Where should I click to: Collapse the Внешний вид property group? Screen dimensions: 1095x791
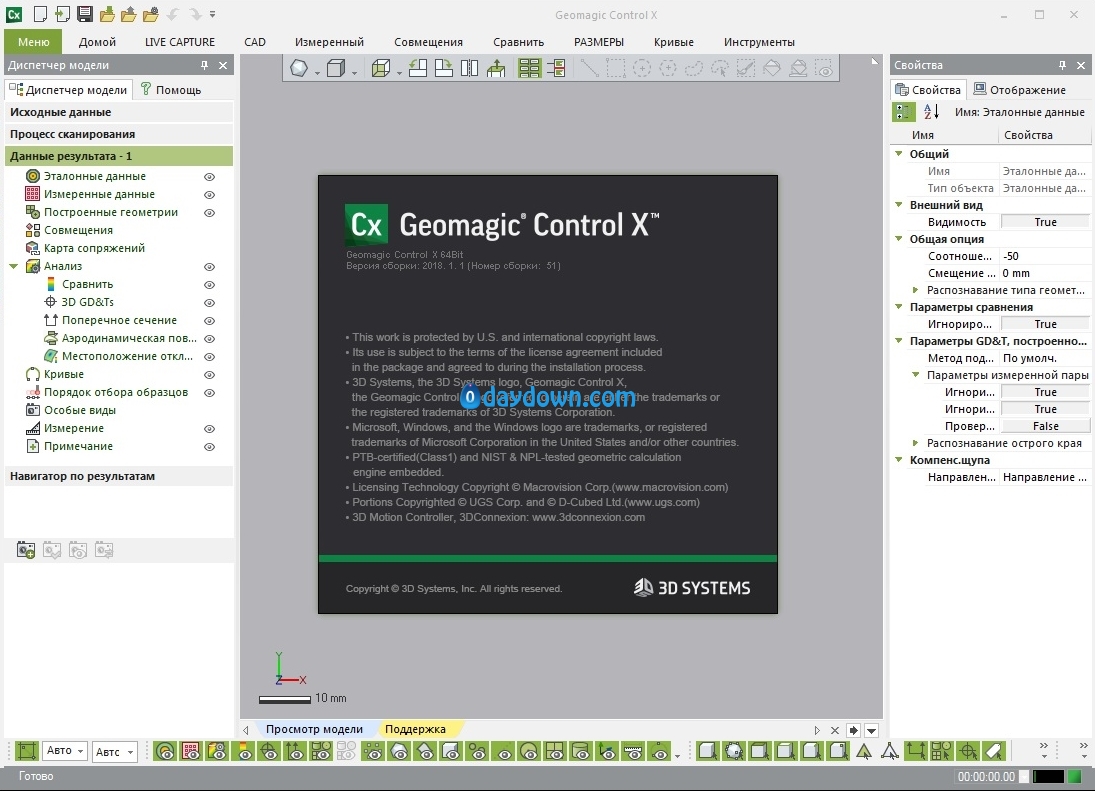[x=899, y=205]
